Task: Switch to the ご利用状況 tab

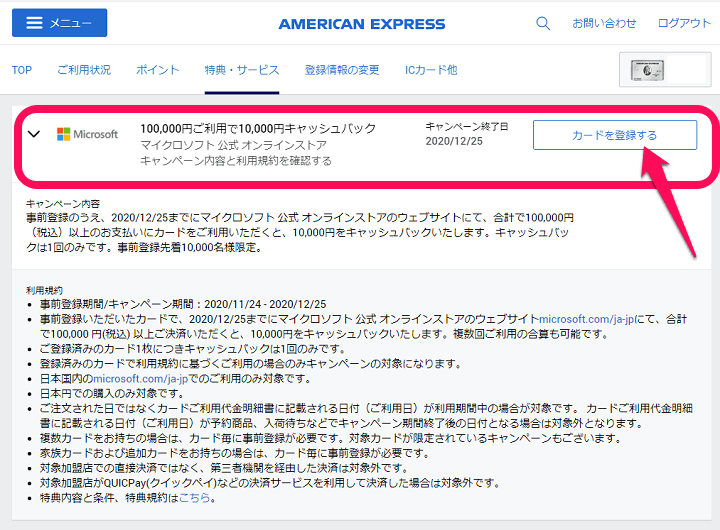Action: tap(84, 70)
